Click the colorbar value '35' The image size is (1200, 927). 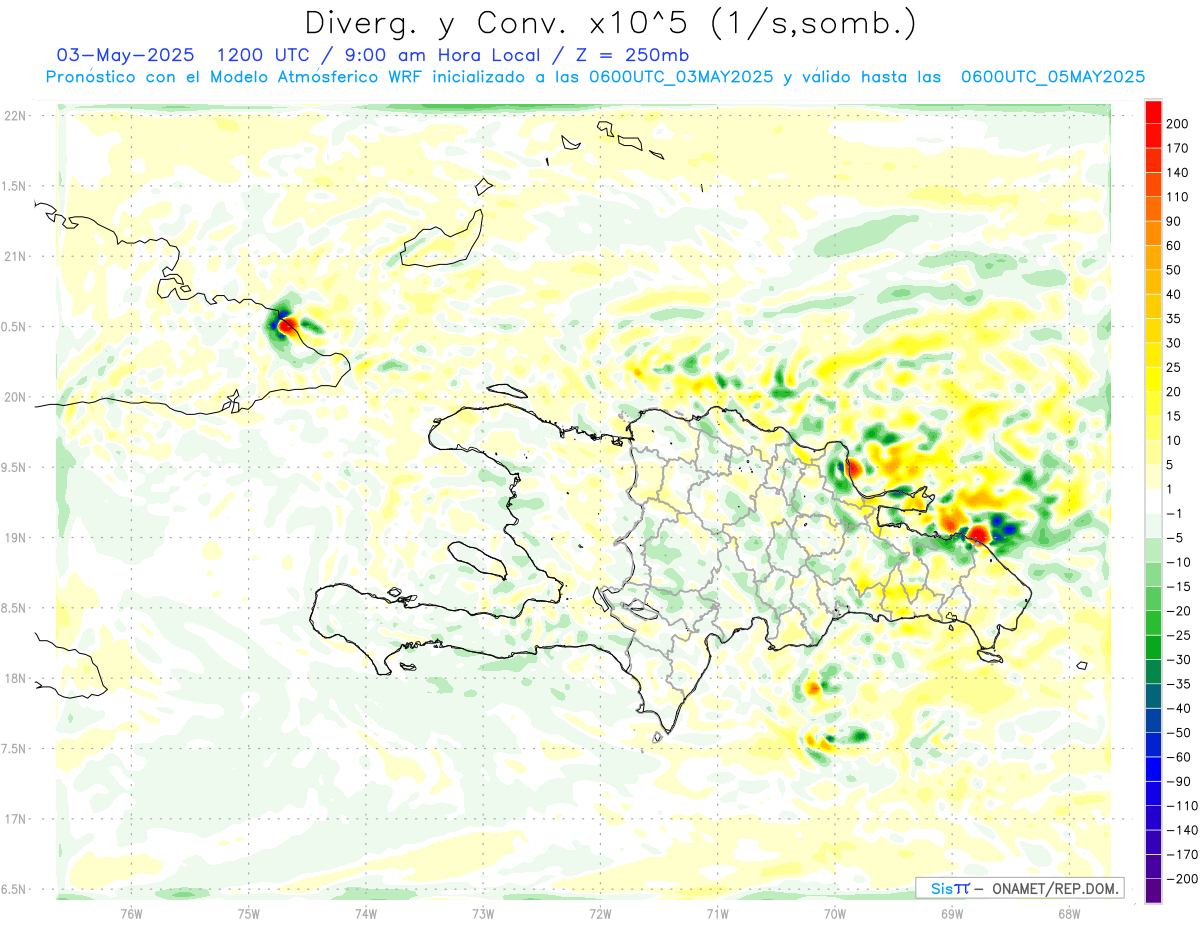1174,319
